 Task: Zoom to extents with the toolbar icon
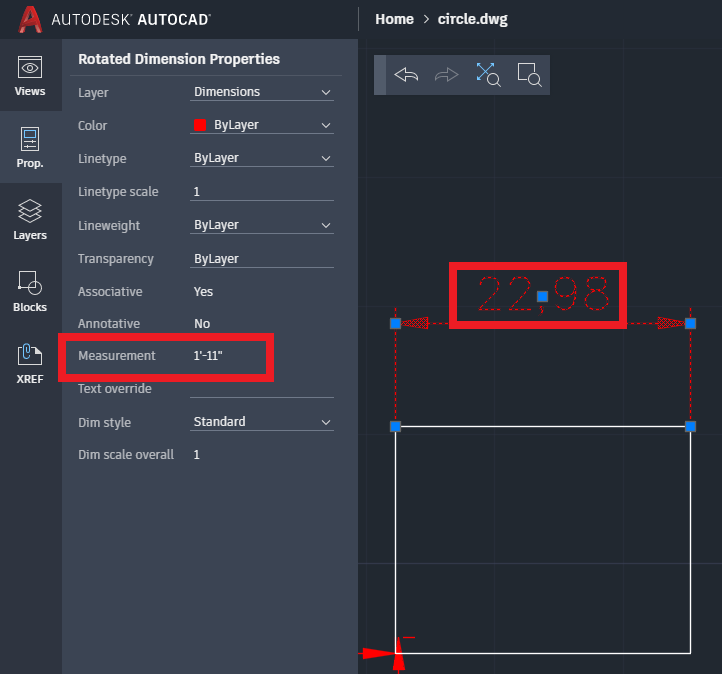[x=488, y=75]
